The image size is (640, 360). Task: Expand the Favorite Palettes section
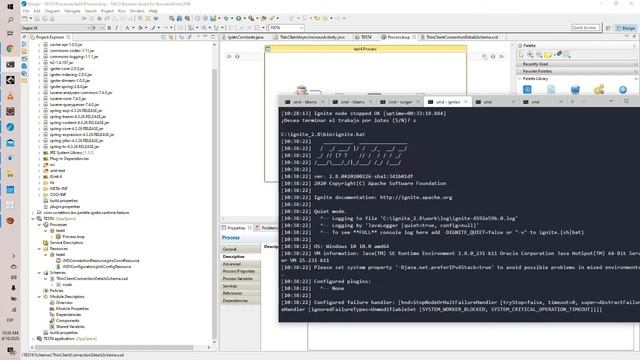pyautogui.click(x=577, y=71)
